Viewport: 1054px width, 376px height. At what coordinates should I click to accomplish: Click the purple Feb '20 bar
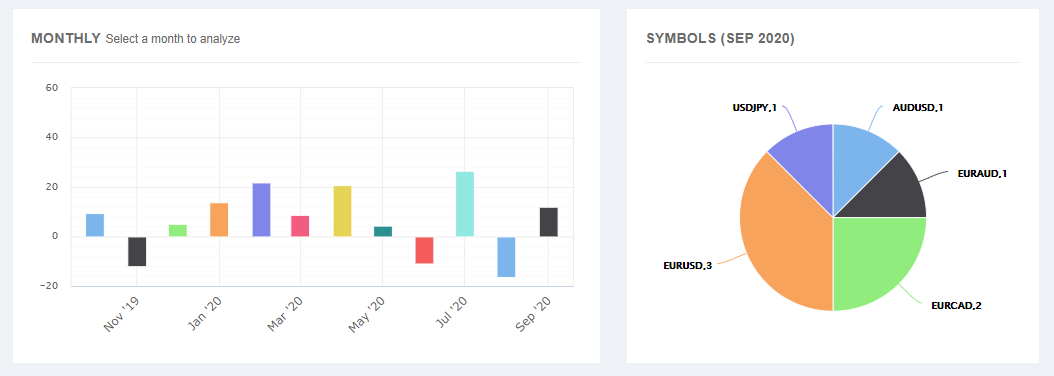261,210
